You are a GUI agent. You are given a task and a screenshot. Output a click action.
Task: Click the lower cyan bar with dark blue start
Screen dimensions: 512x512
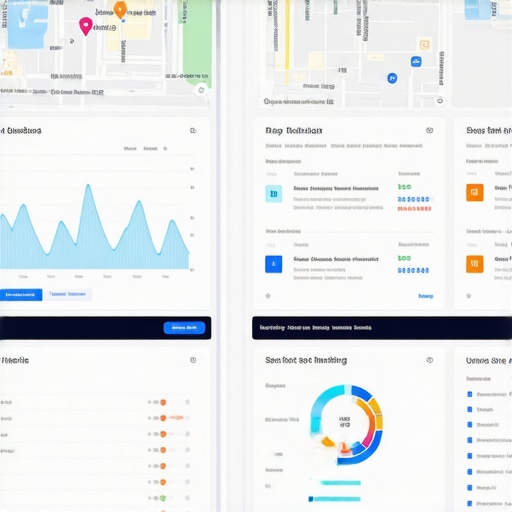(x=335, y=499)
